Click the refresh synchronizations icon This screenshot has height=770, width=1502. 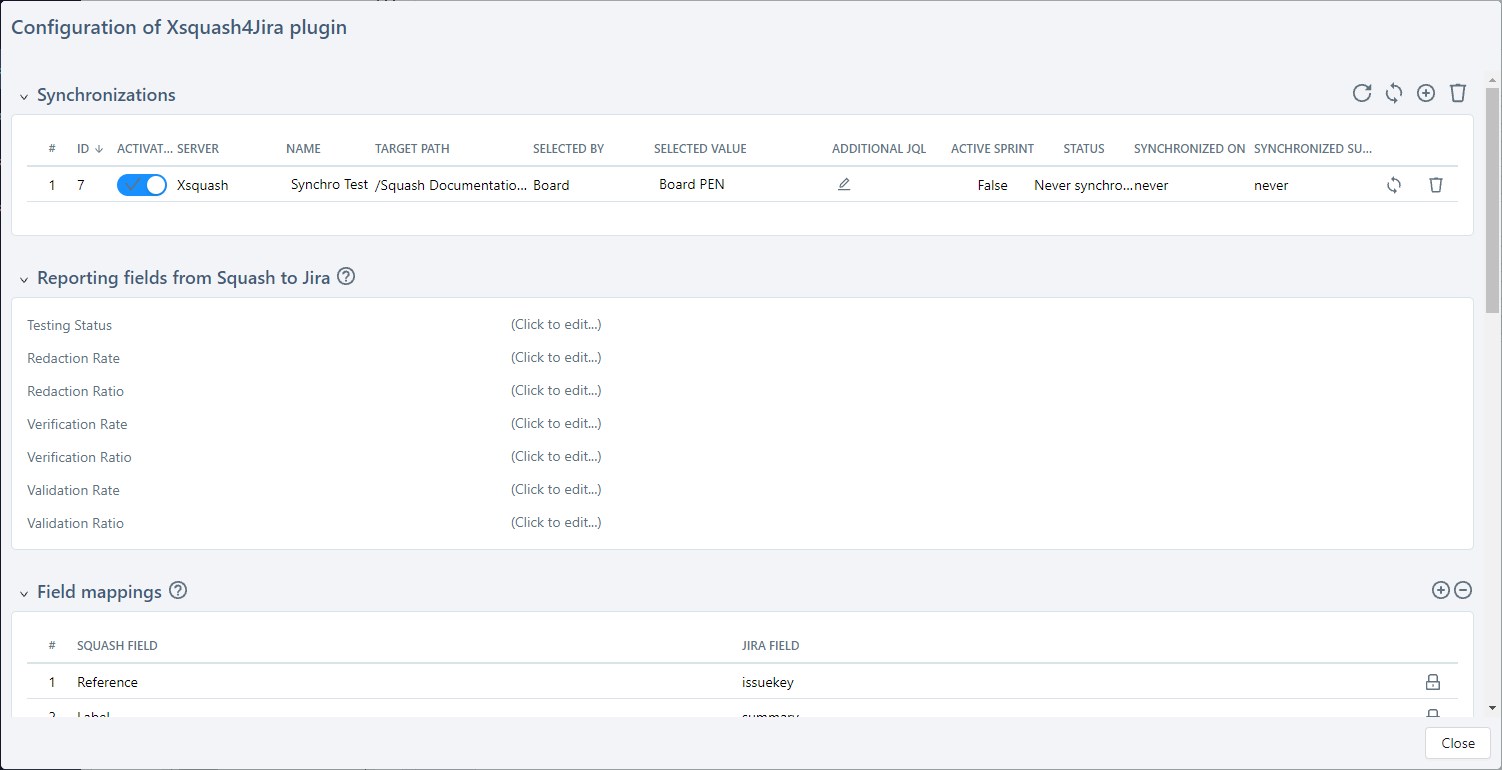click(x=1362, y=92)
